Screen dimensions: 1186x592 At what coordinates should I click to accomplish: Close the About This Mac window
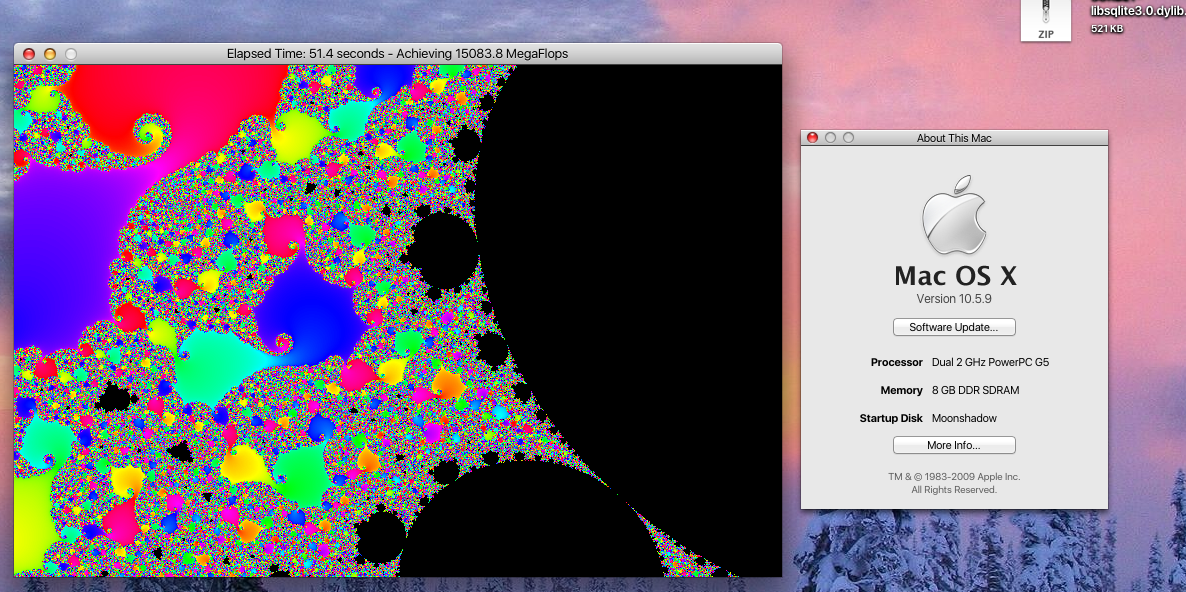tap(812, 138)
